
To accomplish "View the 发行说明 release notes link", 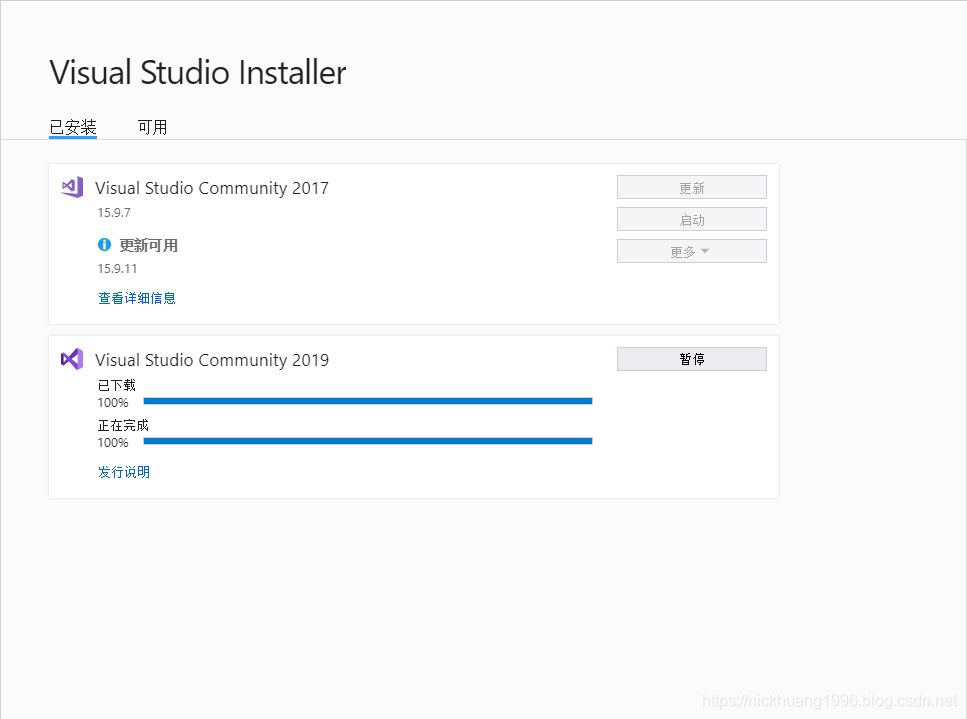I will coord(124,472).
